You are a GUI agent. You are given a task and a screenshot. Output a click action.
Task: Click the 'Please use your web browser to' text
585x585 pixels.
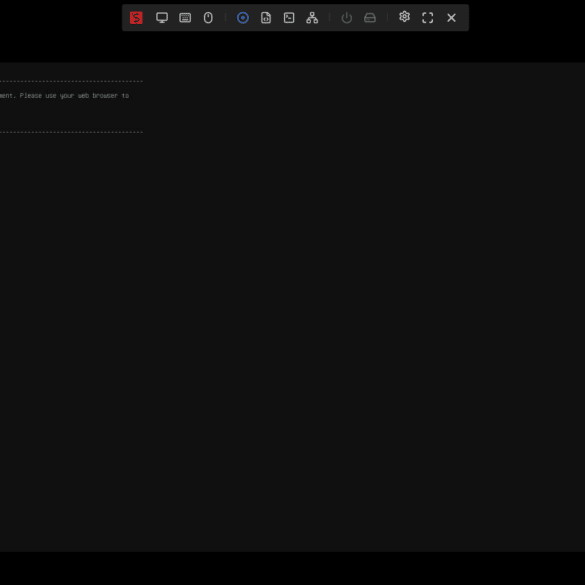point(74,96)
